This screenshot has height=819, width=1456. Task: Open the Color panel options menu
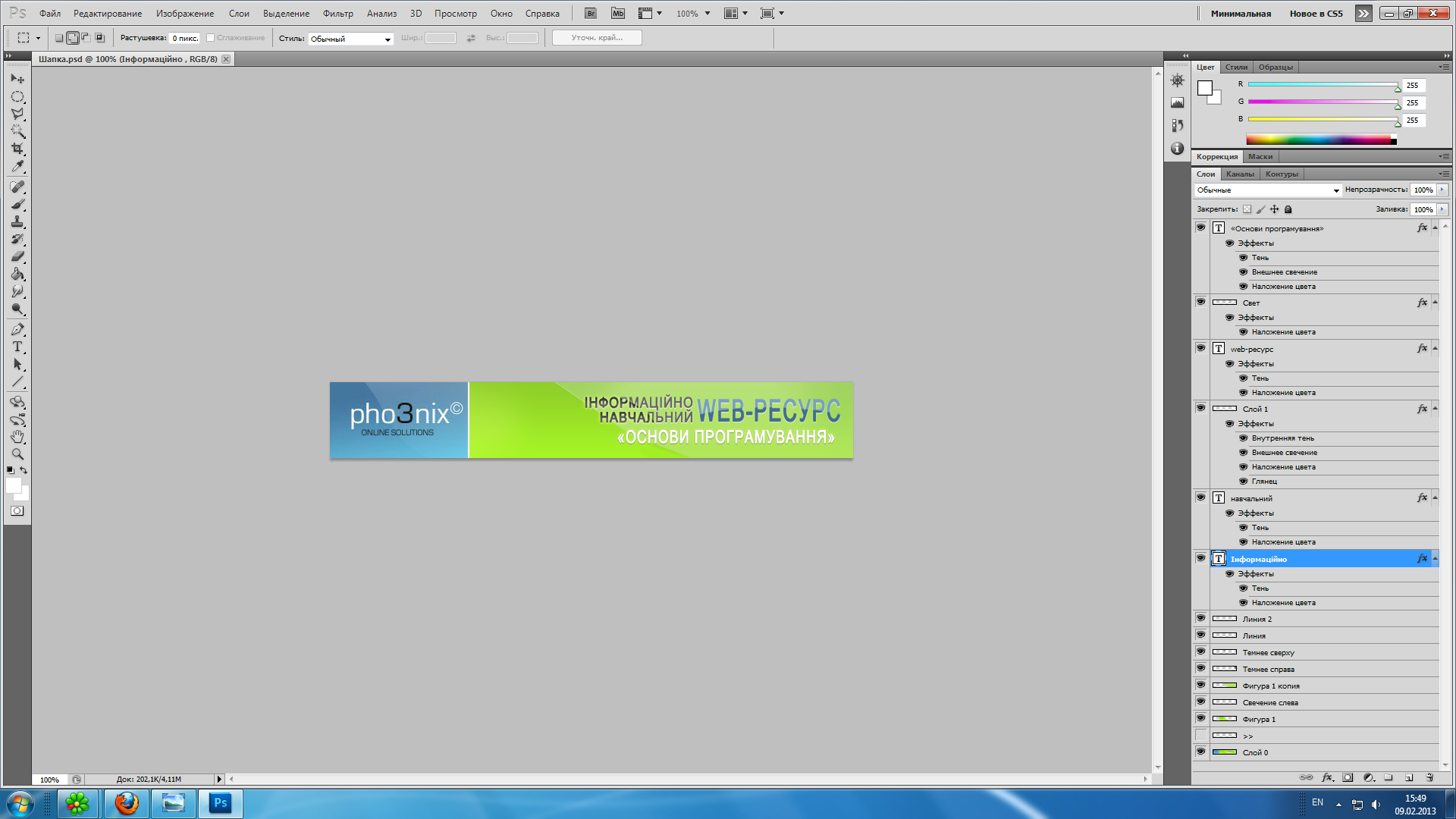pos(1444,67)
